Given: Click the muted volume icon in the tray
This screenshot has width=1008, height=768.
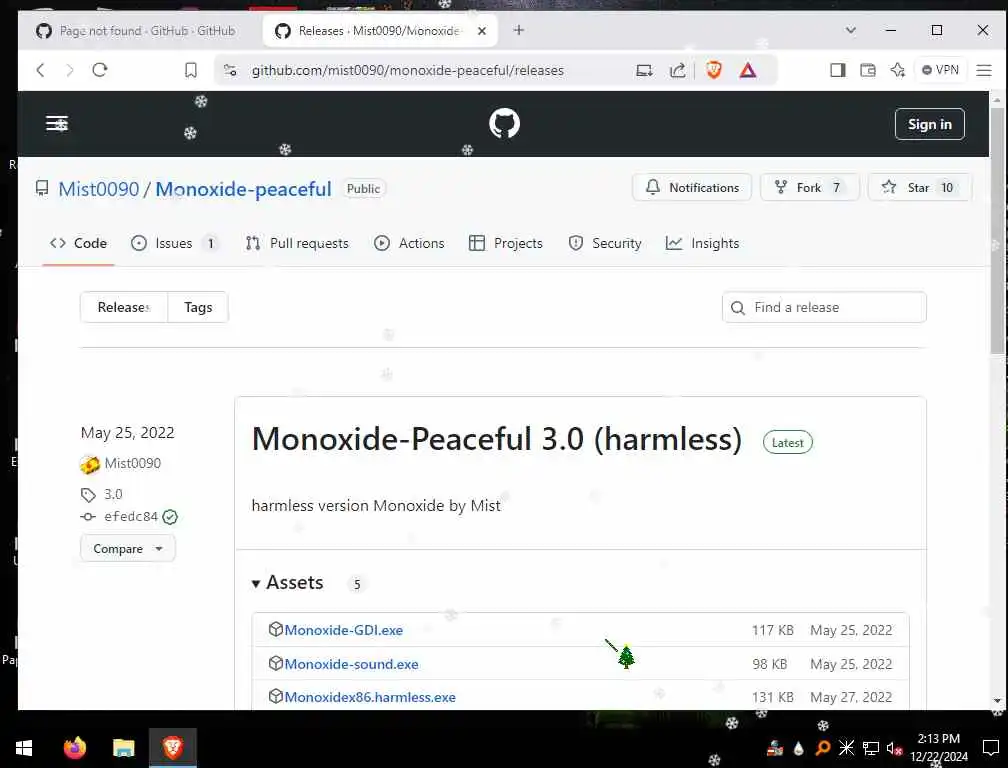Looking at the screenshot, I should 894,748.
